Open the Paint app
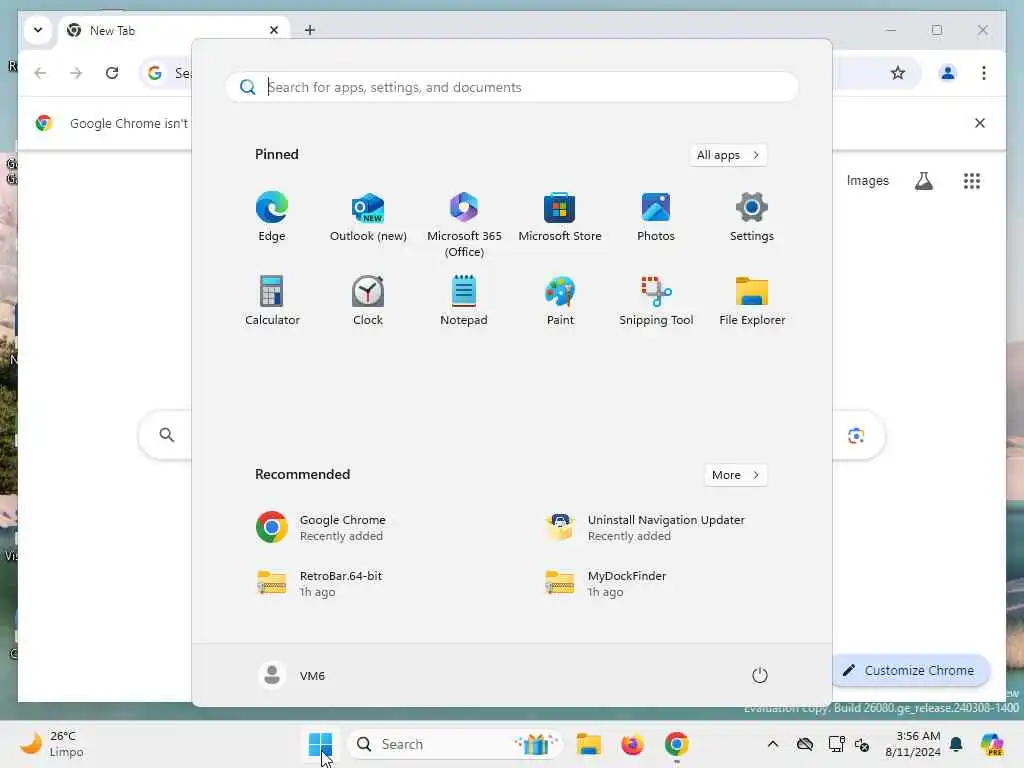This screenshot has width=1024, height=768. tap(560, 300)
